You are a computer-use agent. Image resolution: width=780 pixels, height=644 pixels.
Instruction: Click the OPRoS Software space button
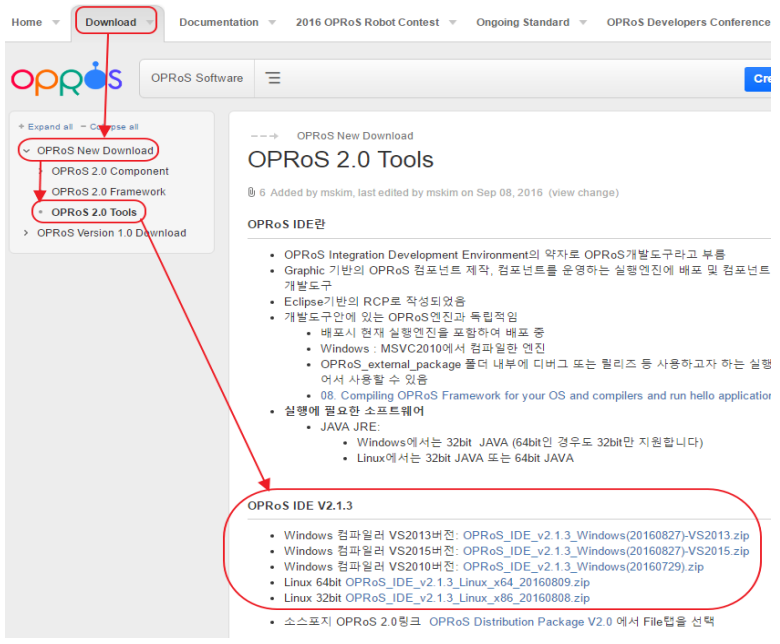click(197, 78)
